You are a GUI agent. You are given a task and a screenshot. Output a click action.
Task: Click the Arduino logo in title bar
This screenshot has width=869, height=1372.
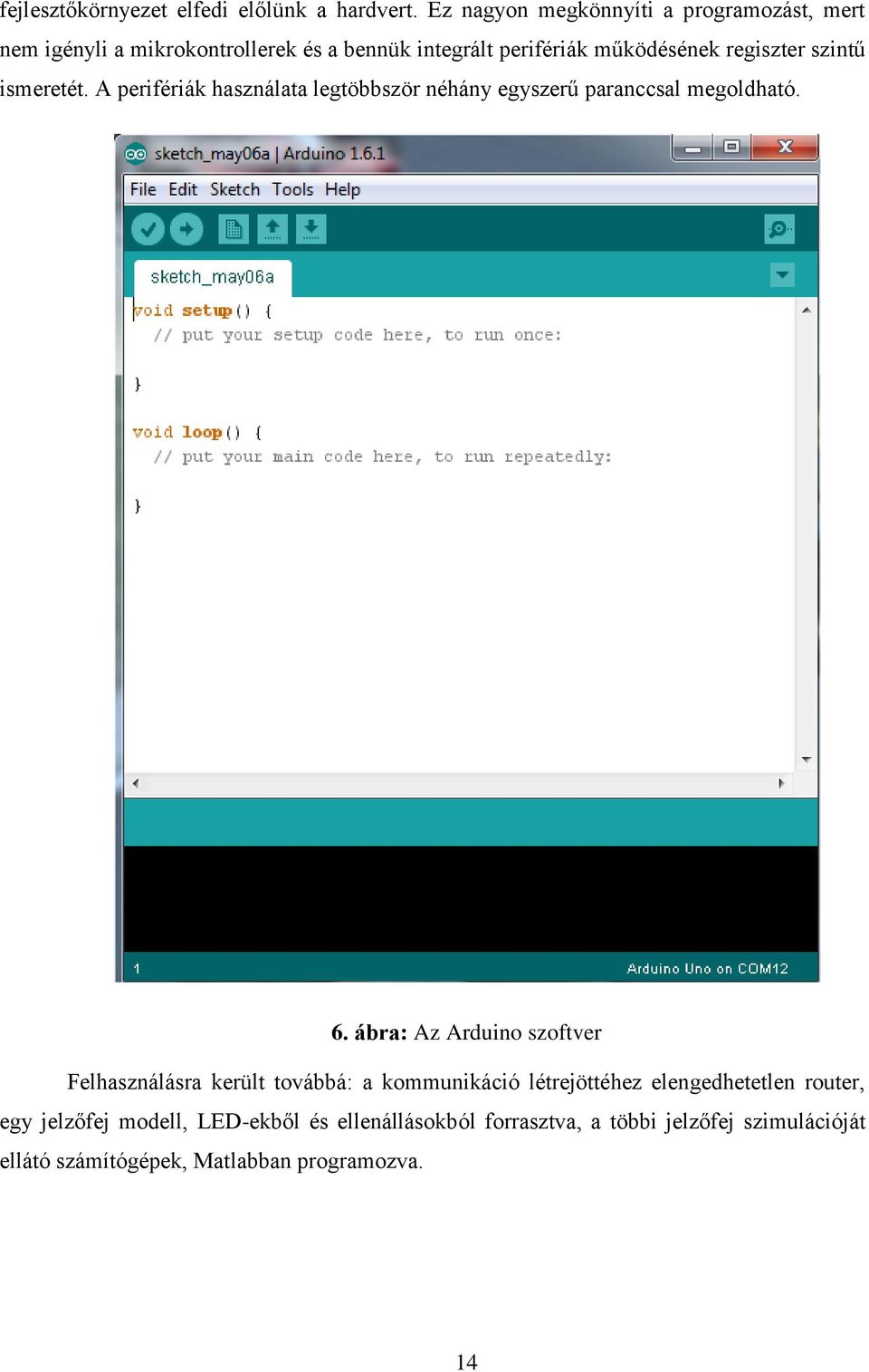point(136,154)
